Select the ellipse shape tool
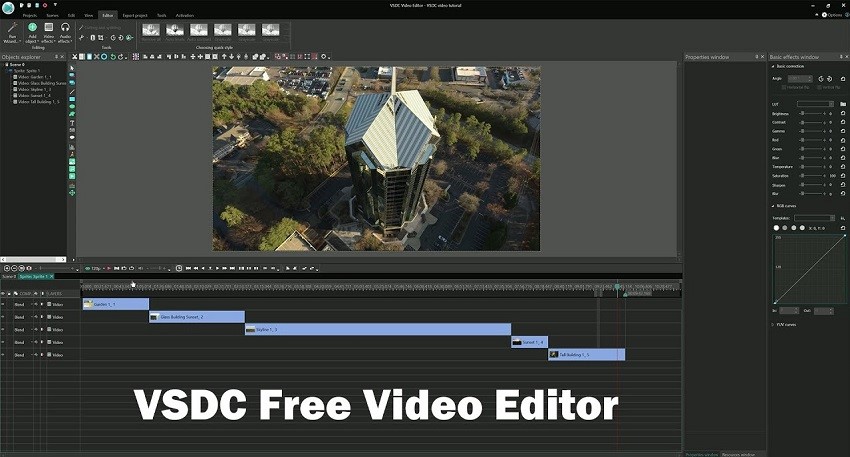 (x=72, y=107)
